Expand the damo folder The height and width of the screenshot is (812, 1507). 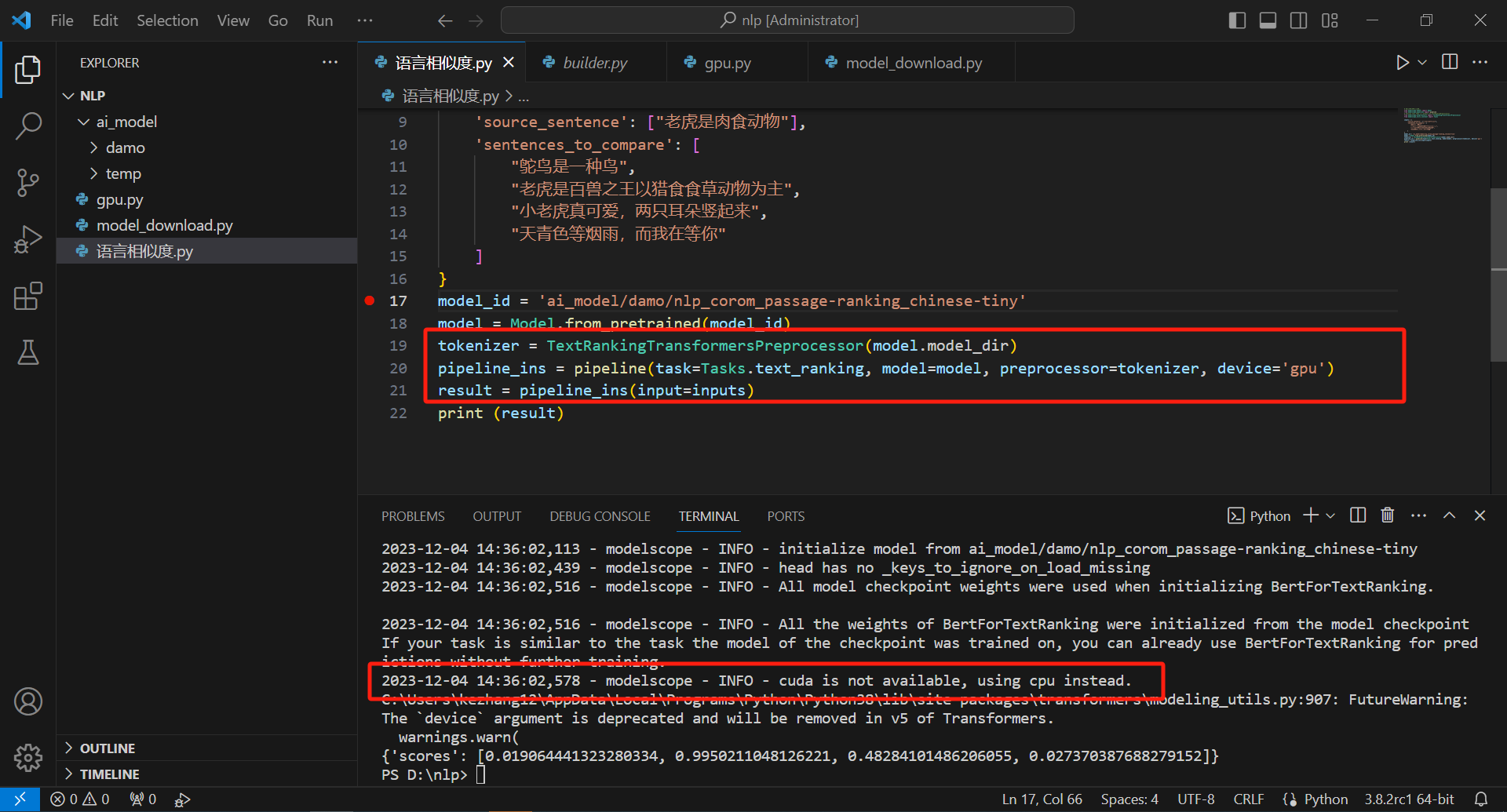click(94, 147)
